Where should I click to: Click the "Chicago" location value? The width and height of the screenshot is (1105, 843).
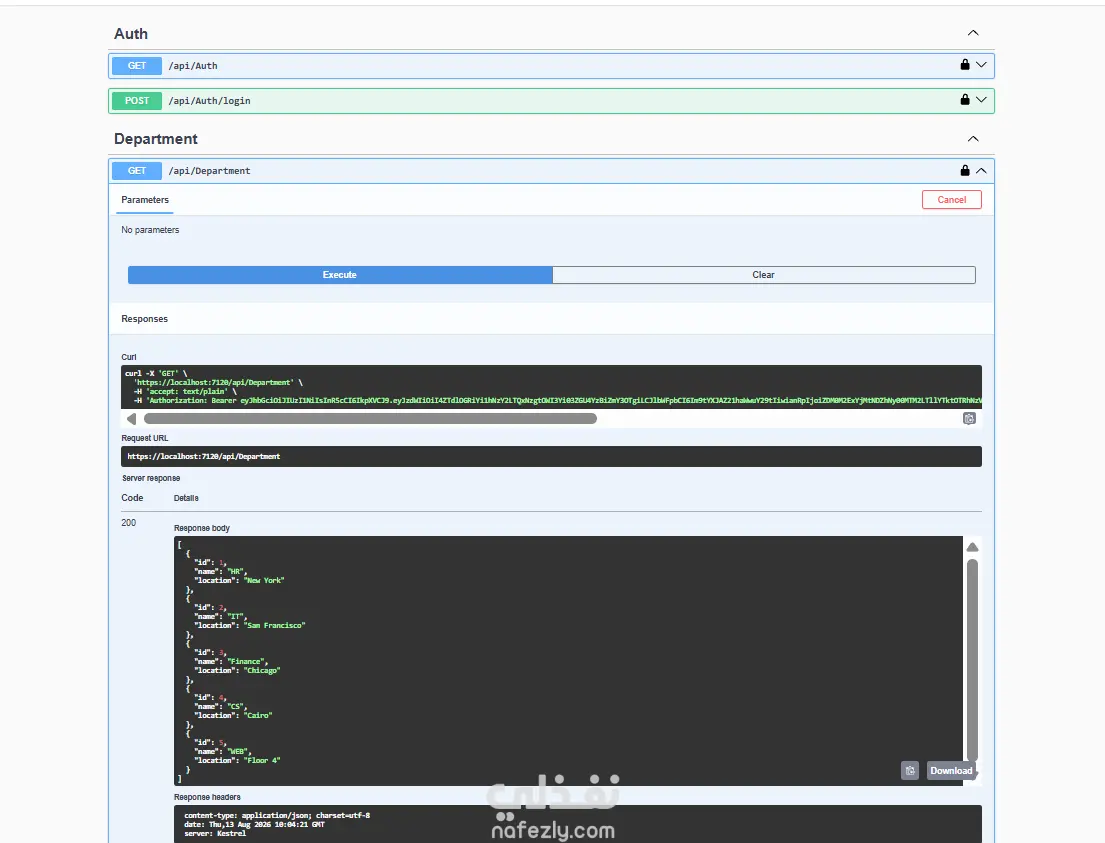tap(262, 670)
